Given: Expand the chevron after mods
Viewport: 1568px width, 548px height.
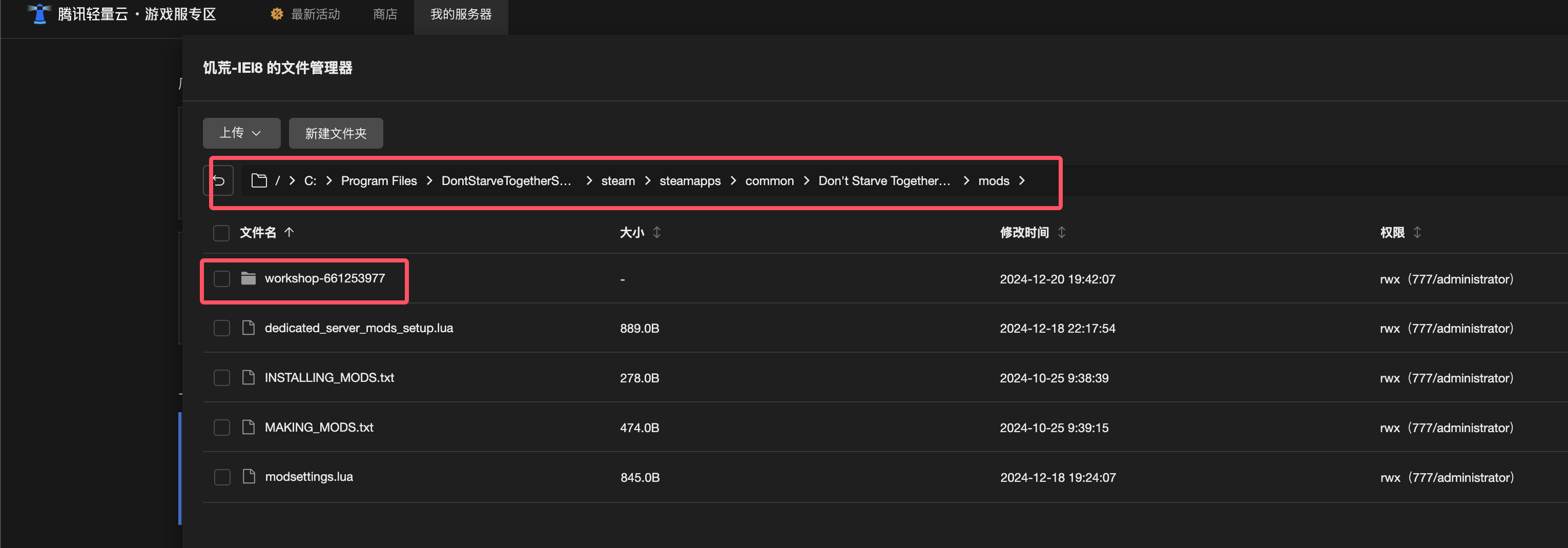Looking at the screenshot, I should [1022, 181].
